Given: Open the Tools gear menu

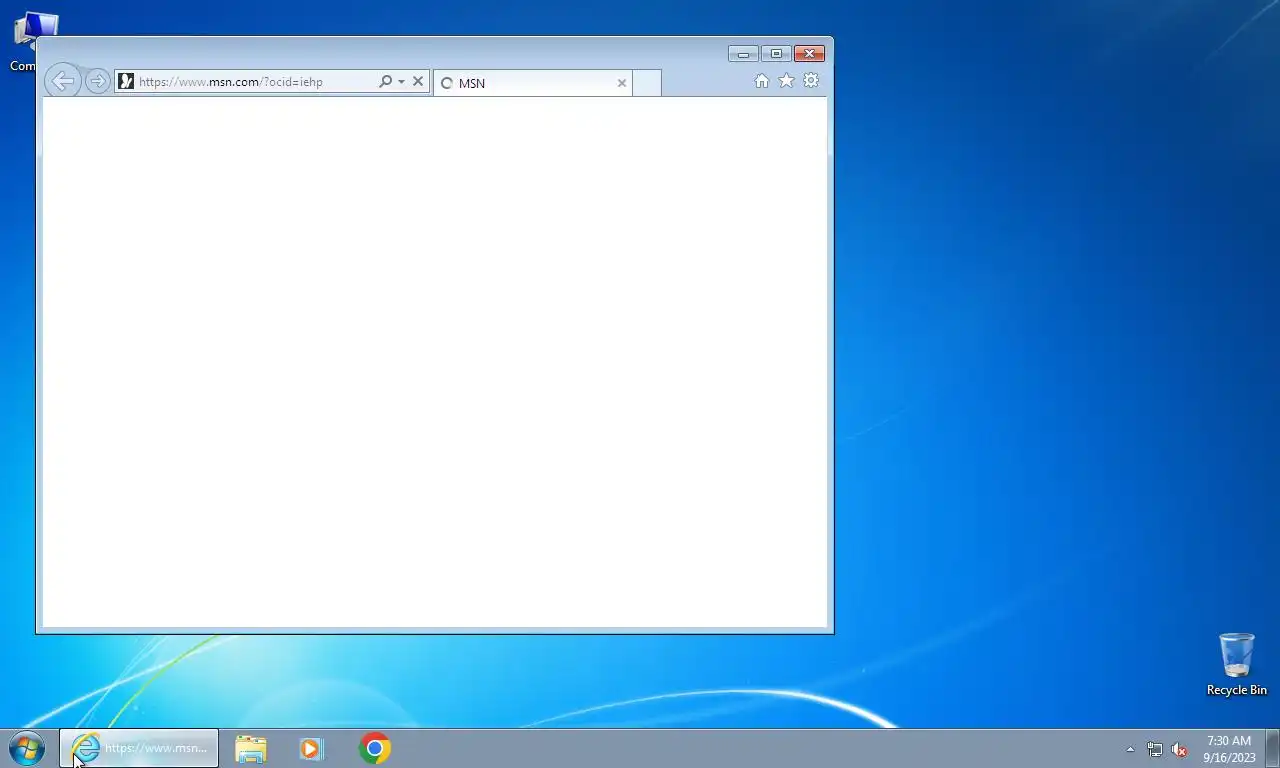Looking at the screenshot, I should [811, 81].
